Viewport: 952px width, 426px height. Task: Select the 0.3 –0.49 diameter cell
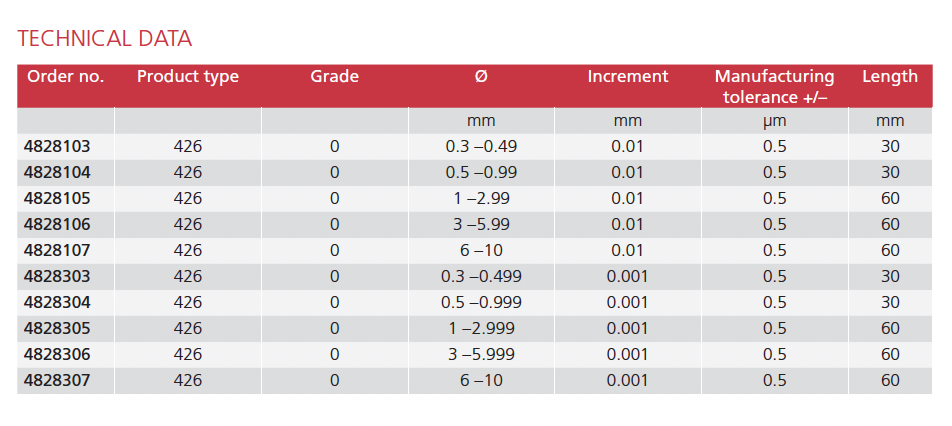click(481, 146)
